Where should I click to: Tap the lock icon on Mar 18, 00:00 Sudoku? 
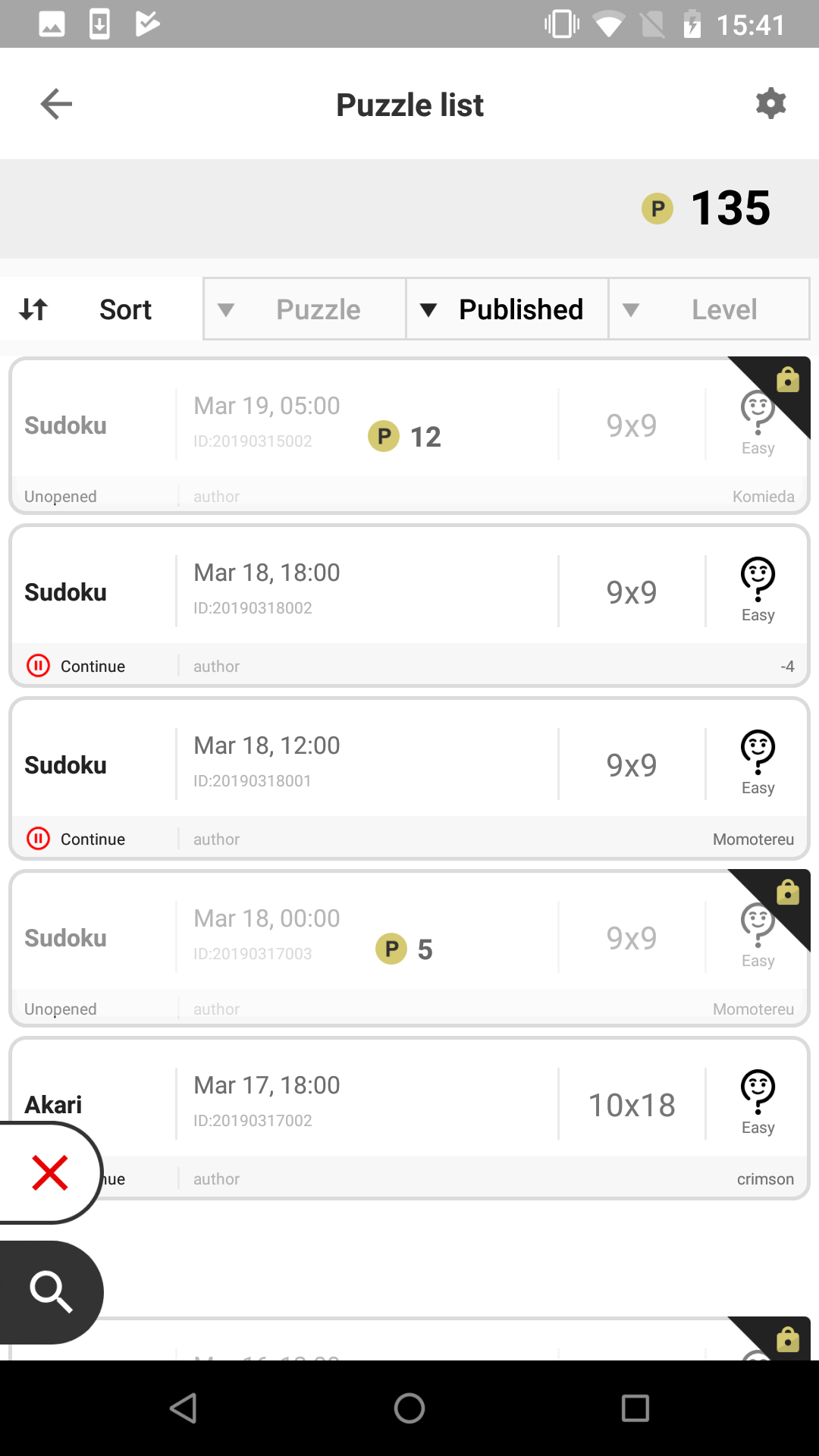[x=788, y=892]
